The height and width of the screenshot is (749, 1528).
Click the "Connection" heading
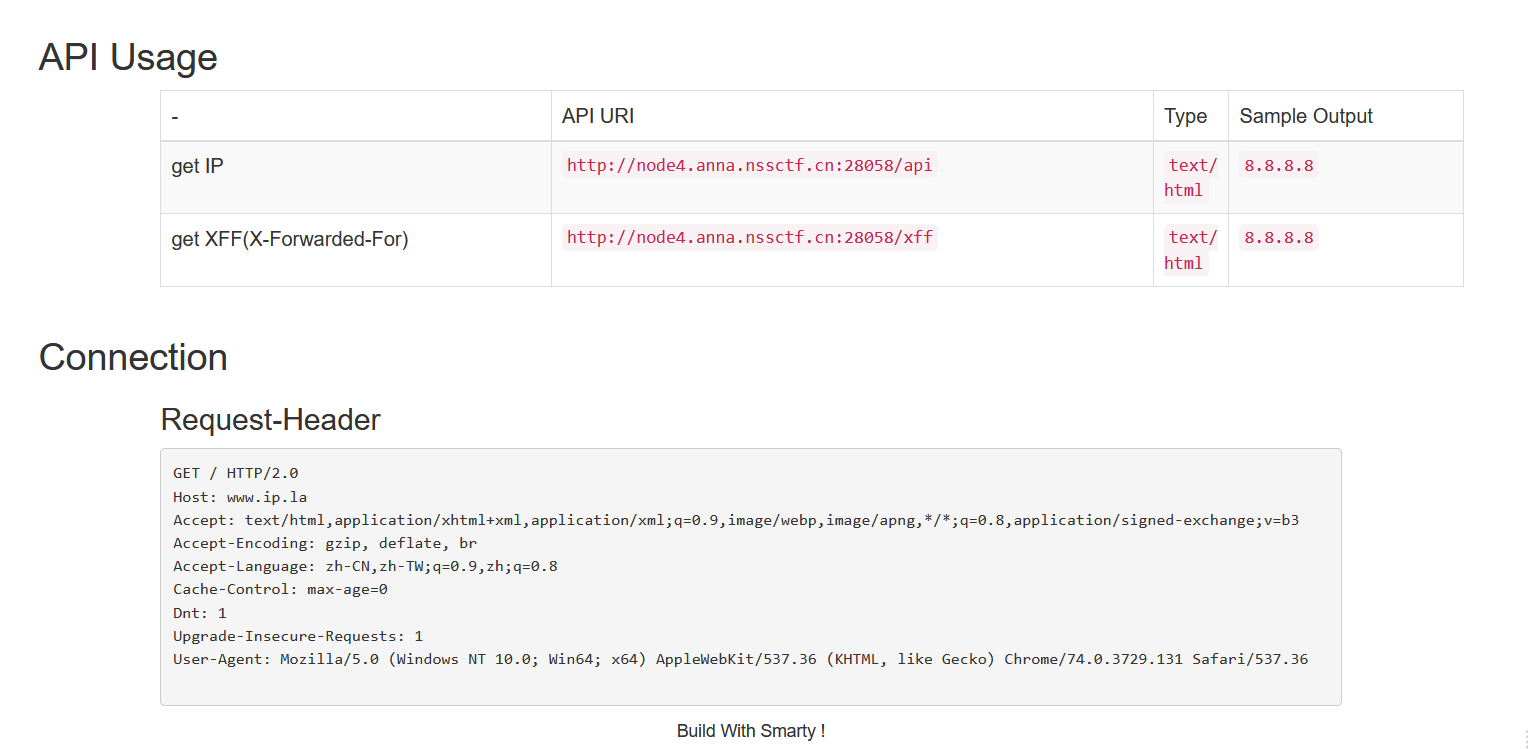(x=133, y=357)
